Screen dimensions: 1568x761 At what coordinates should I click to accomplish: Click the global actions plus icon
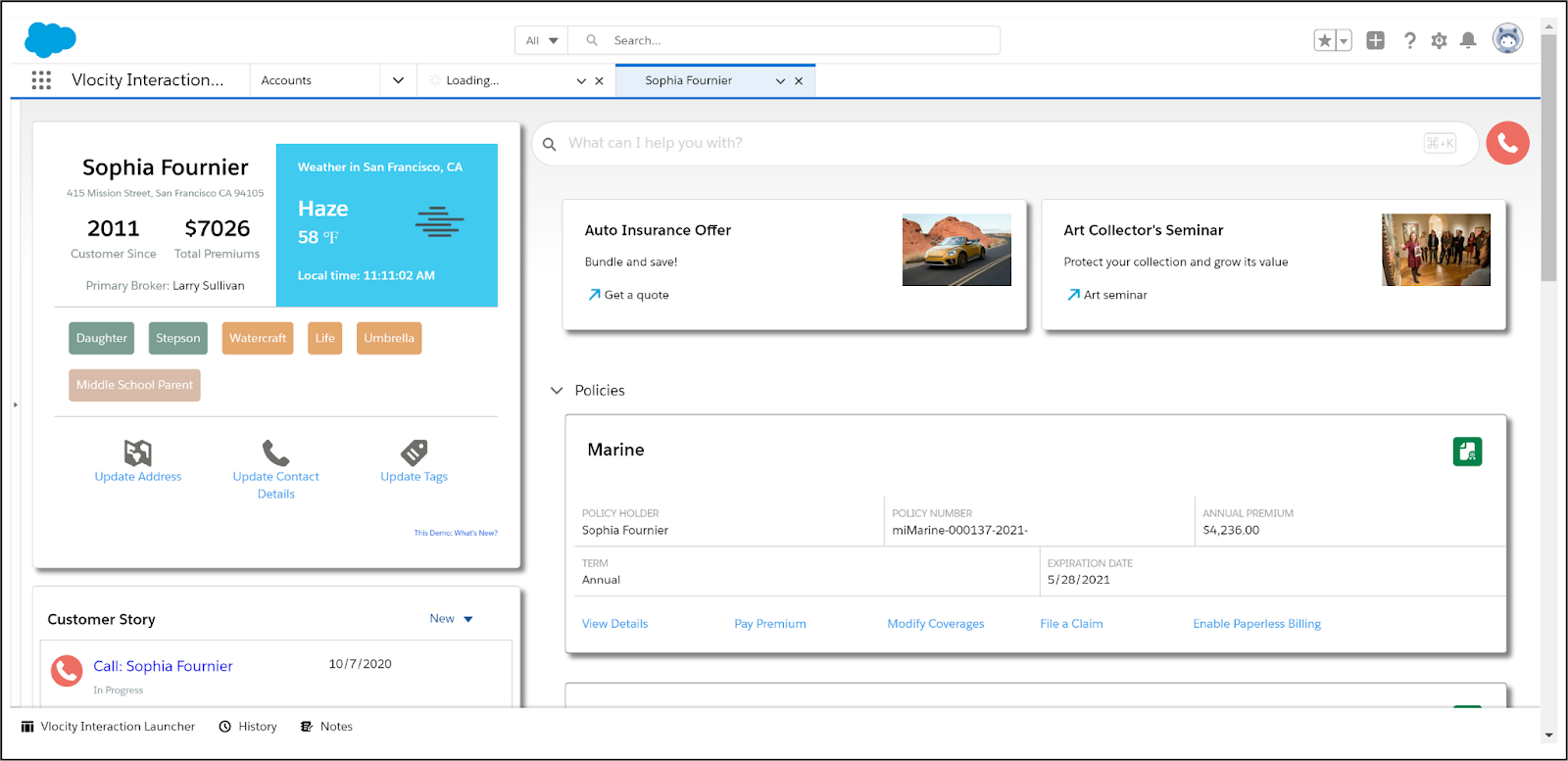tap(1376, 40)
